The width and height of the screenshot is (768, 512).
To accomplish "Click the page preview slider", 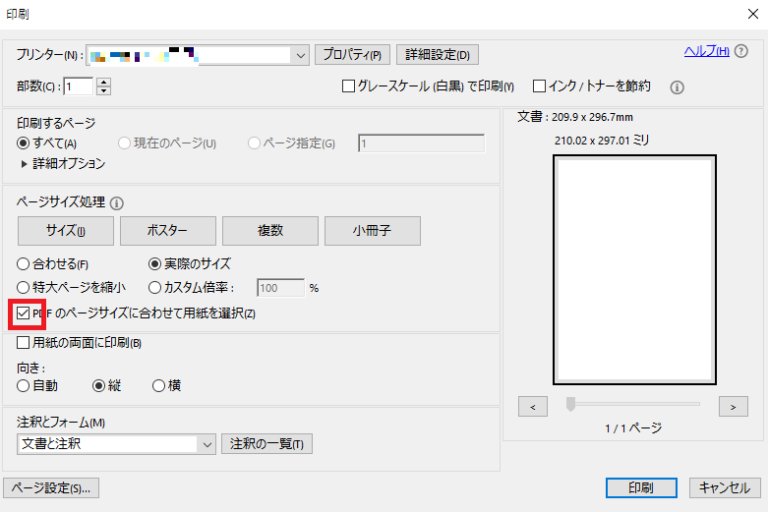I will click(x=571, y=404).
